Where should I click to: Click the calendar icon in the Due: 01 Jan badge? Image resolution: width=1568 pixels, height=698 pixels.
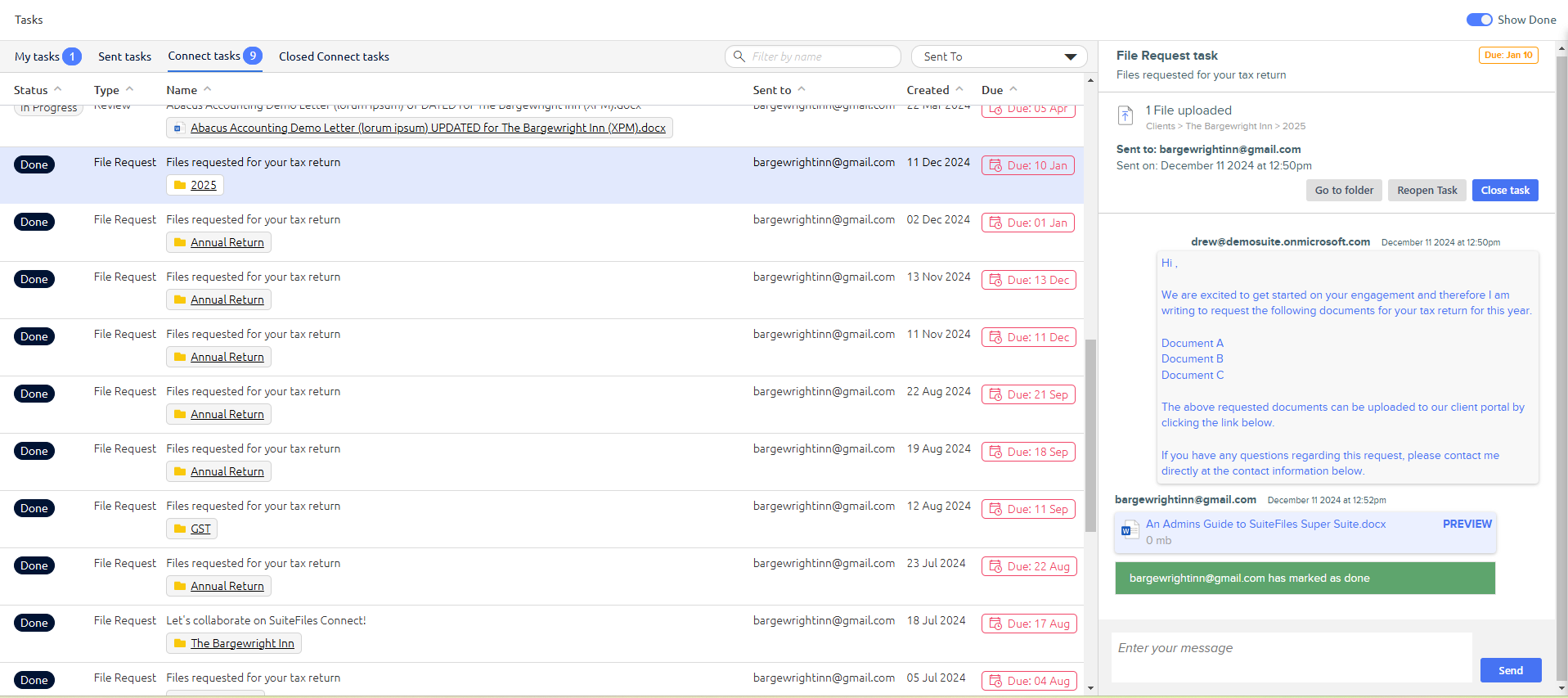(x=995, y=223)
